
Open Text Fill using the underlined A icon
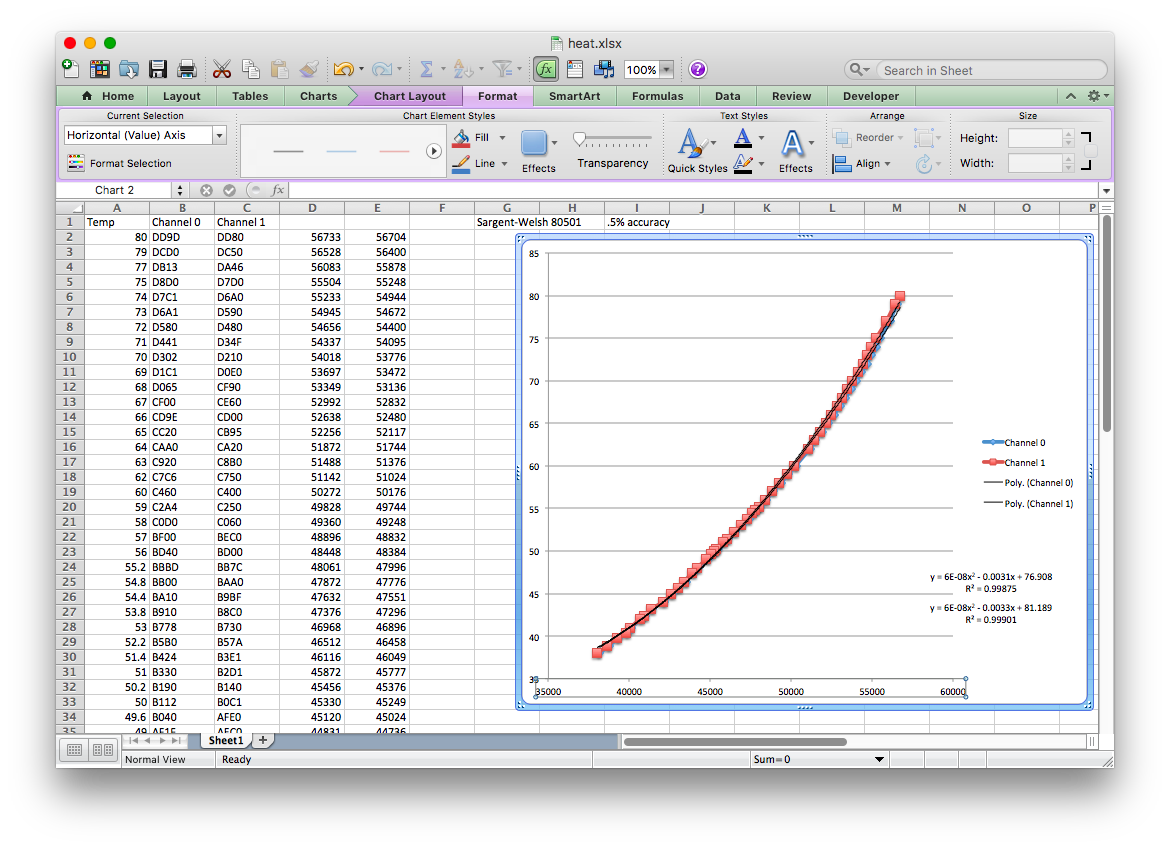(742, 137)
